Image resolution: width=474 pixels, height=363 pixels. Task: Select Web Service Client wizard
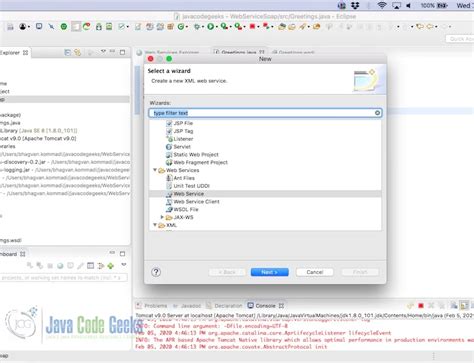[193, 202]
